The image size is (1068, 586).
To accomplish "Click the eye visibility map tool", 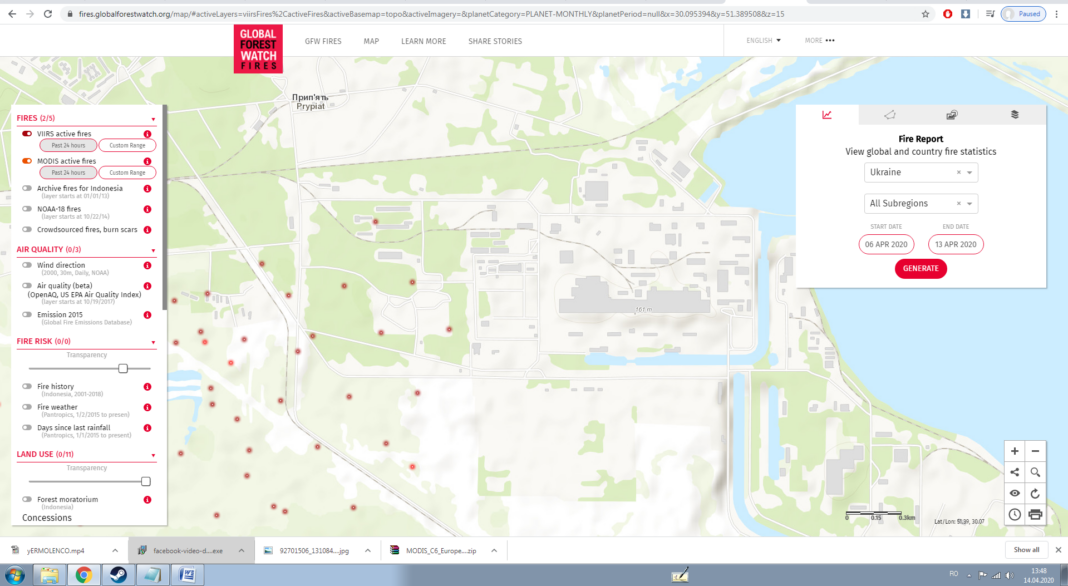I will tap(1014, 493).
